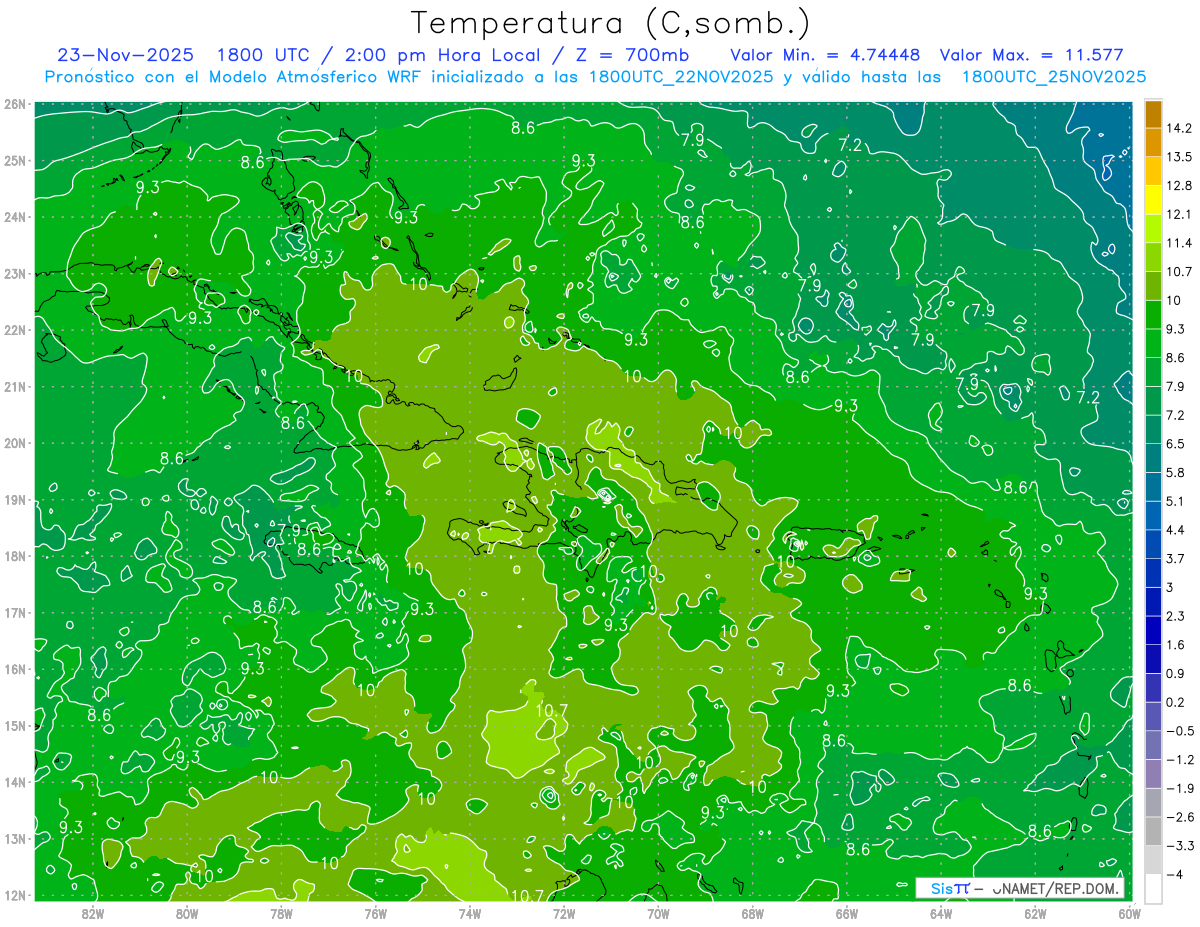The height and width of the screenshot is (927, 1200).
Task: Click latitude axis label "25N"
Action: [x=14, y=161]
